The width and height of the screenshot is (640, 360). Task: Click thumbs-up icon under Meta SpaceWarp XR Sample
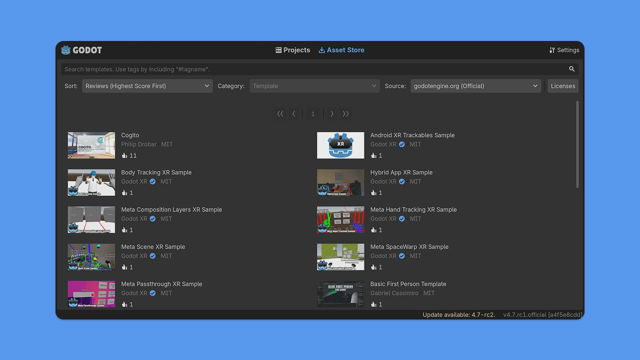[x=373, y=267]
